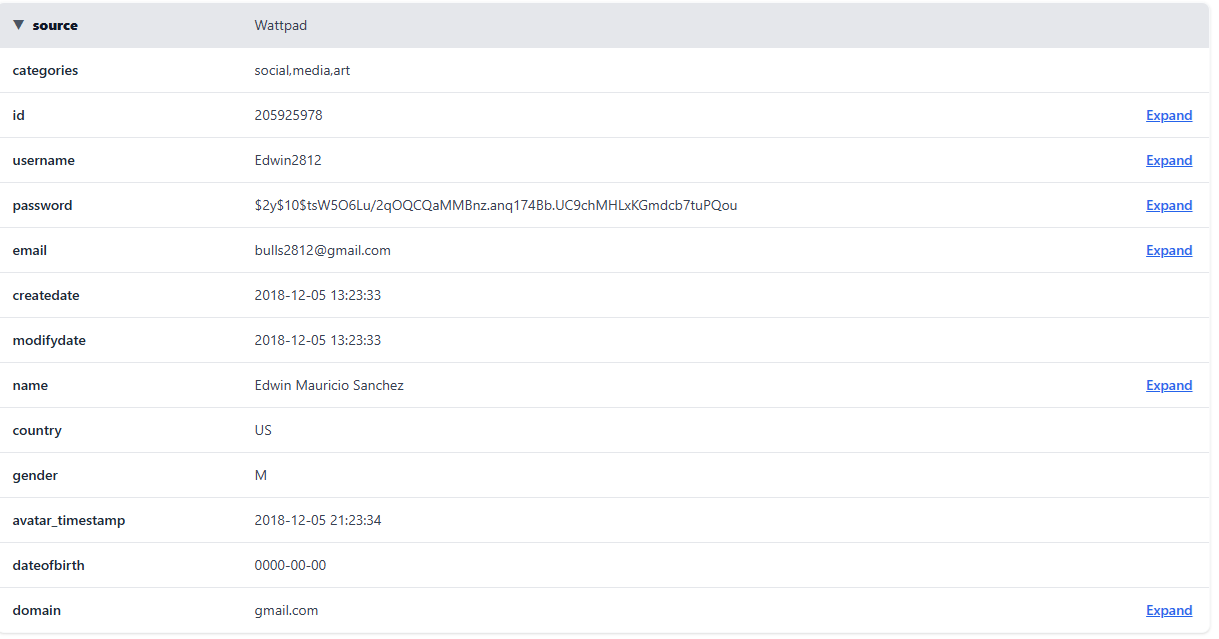
Task: Click the id field label
Action: [18, 115]
